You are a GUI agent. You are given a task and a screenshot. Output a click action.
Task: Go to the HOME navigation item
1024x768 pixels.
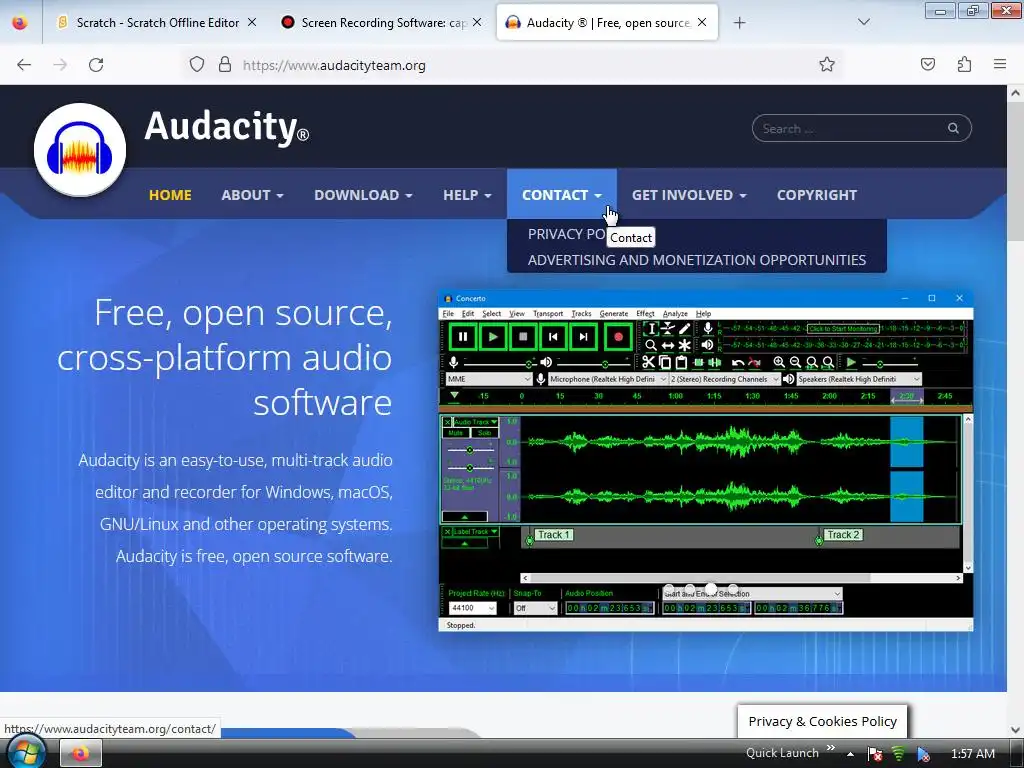pyautogui.click(x=170, y=195)
